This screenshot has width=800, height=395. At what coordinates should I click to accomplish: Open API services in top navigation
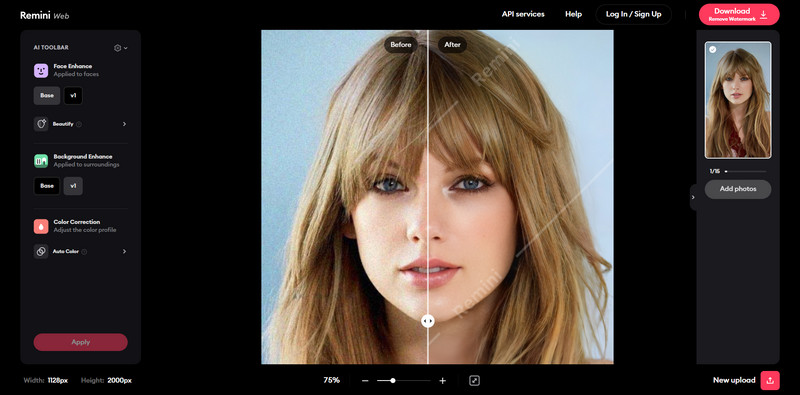[523, 14]
